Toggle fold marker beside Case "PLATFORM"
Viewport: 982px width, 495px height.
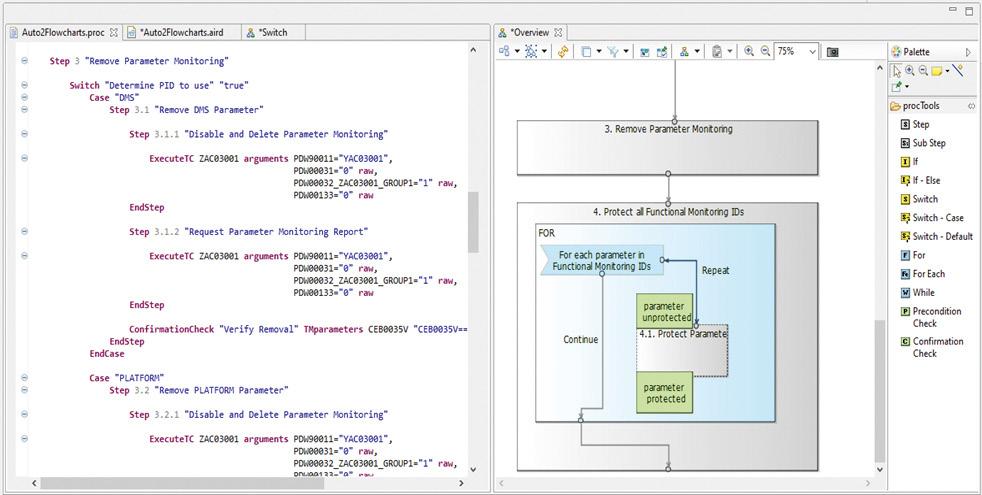pyautogui.click(x=24, y=378)
